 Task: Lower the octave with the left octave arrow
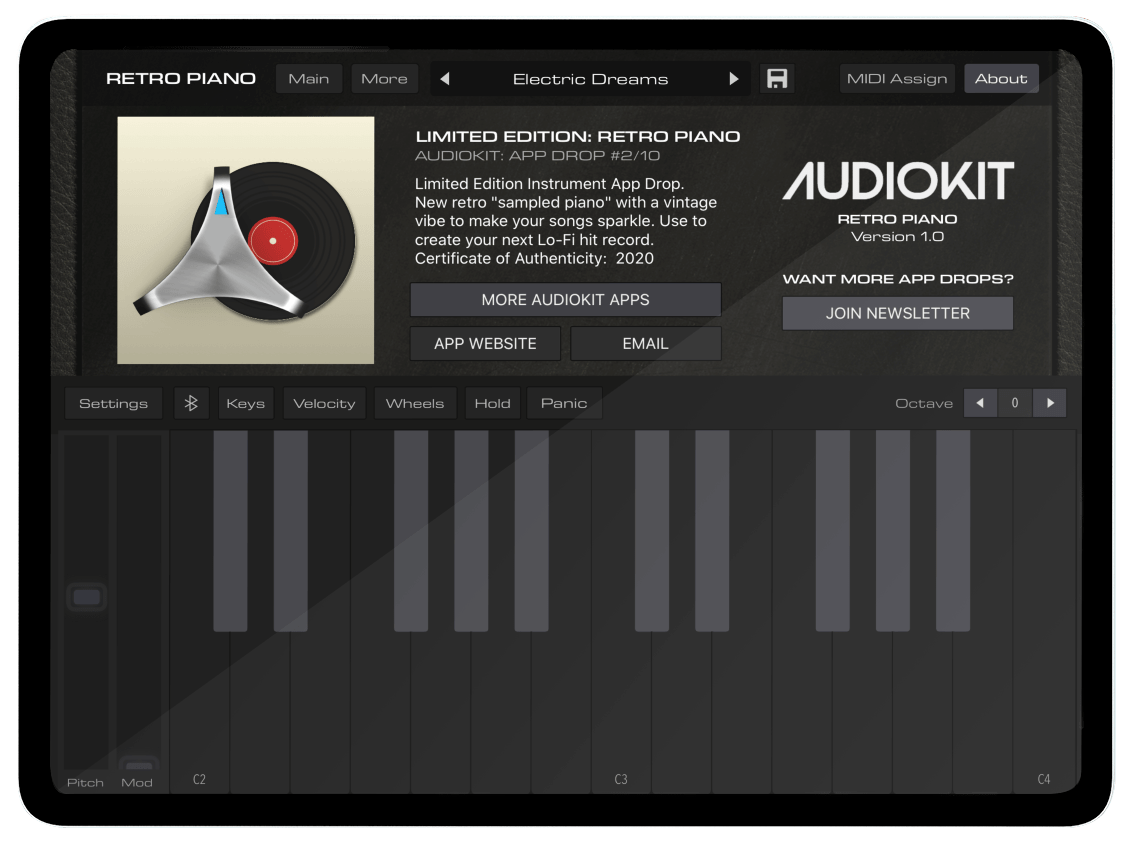point(980,402)
